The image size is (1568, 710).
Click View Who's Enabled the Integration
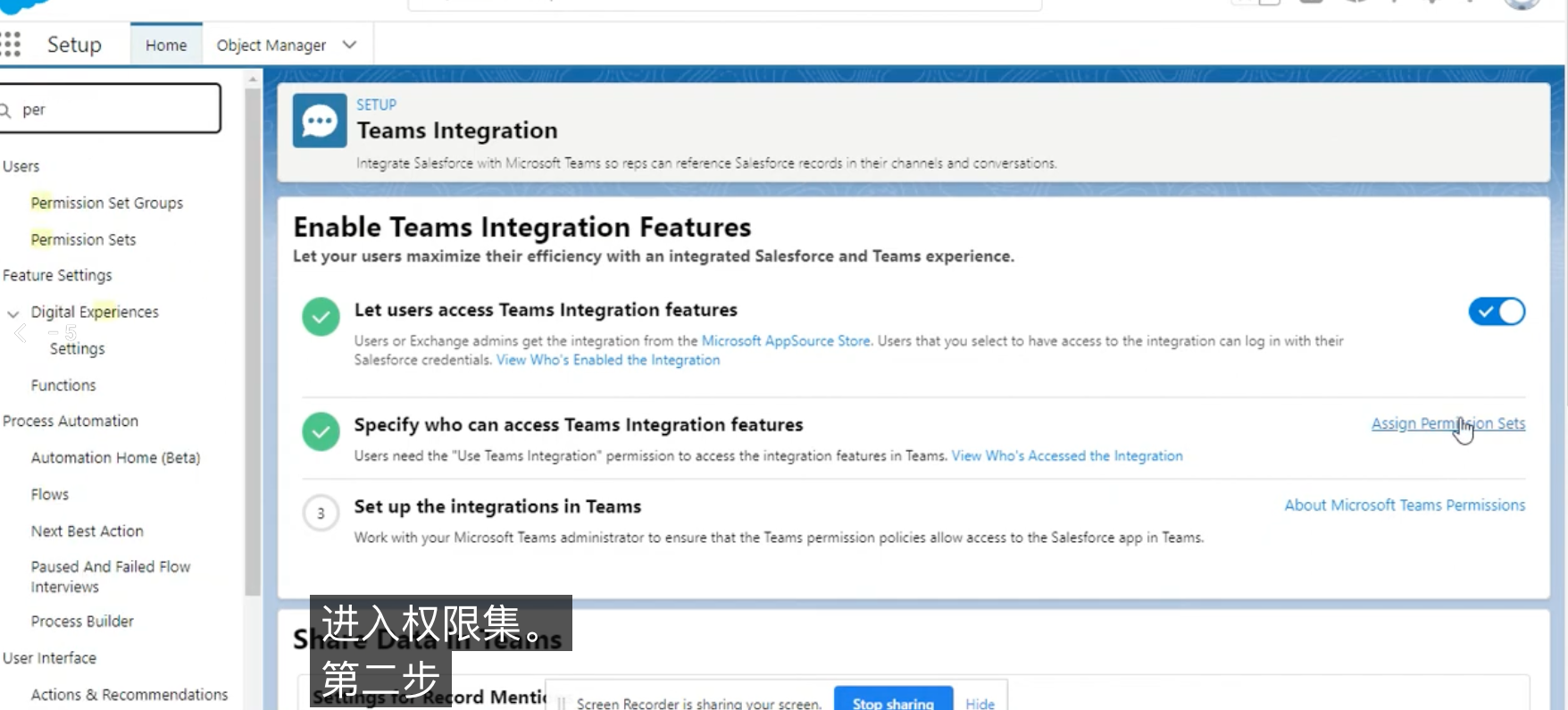[608, 360]
